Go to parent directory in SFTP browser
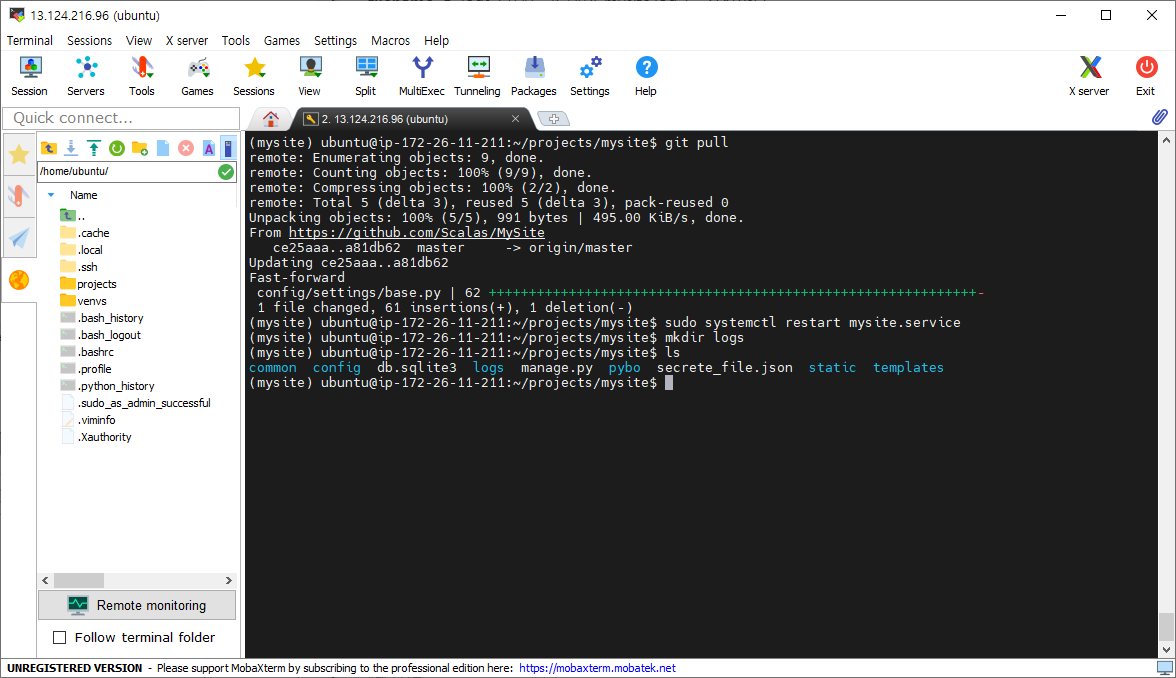1176x678 pixels. click(x=49, y=148)
